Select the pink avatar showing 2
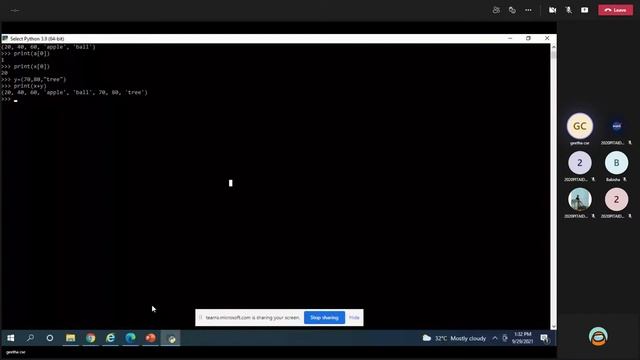640x360 pixels. point(616,199)
